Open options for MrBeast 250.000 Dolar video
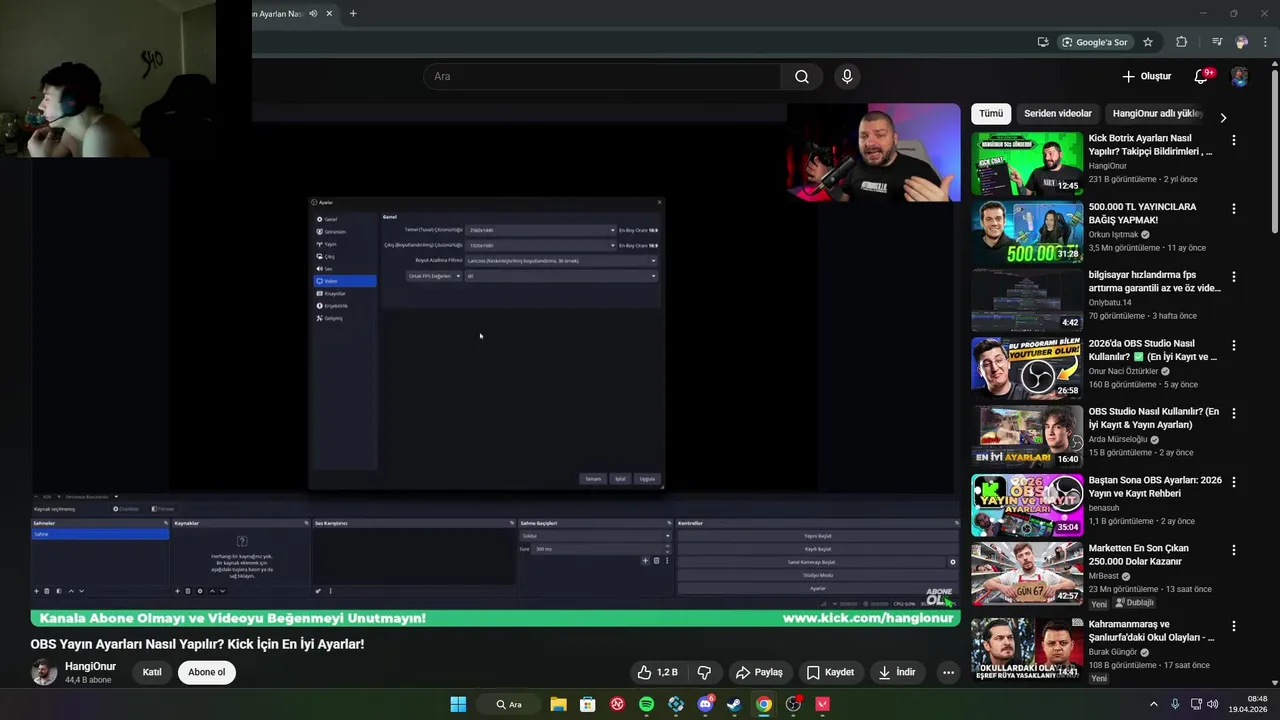 pos(1234,550)
